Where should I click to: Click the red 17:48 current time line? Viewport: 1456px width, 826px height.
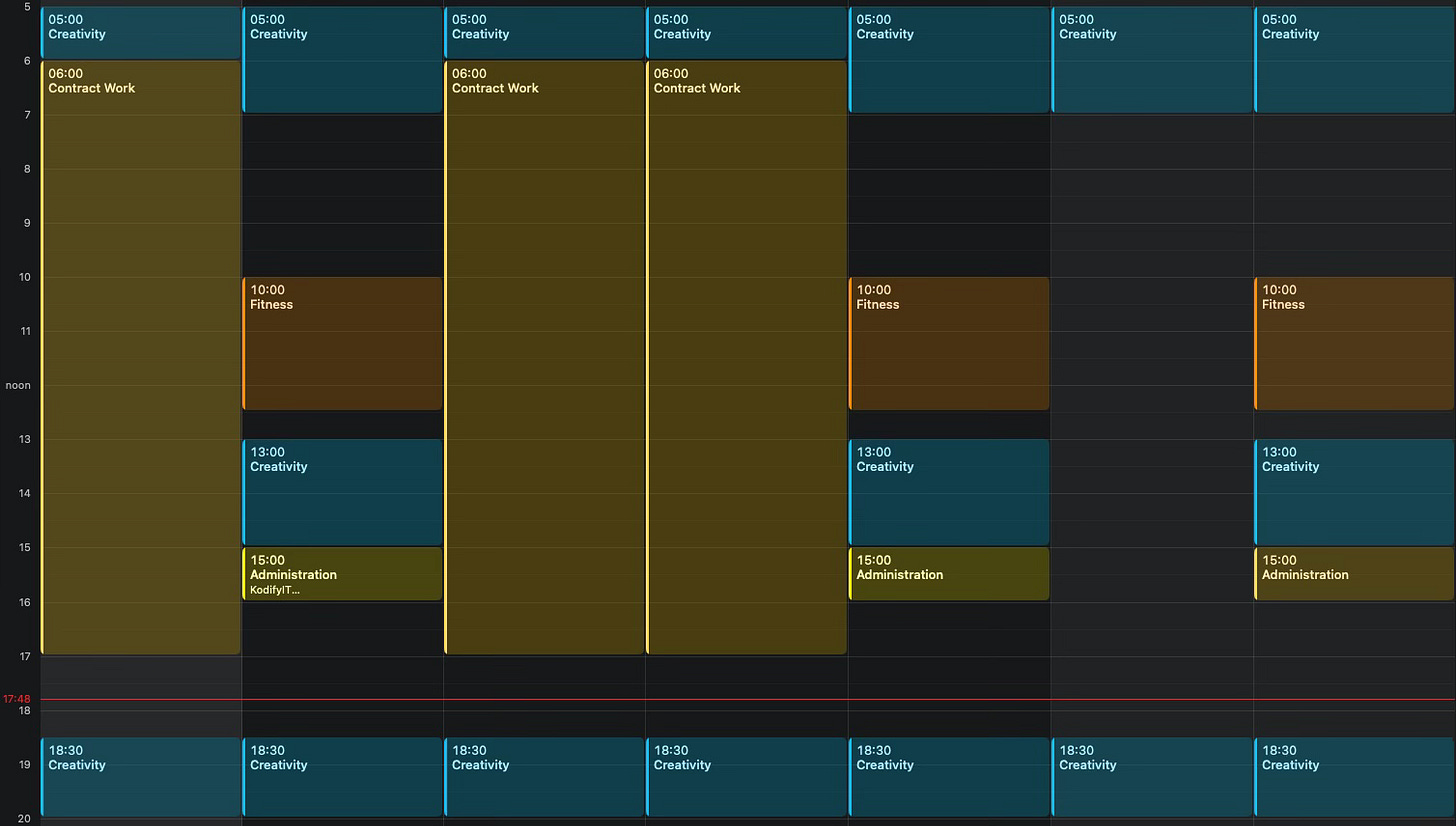[600, 700]
